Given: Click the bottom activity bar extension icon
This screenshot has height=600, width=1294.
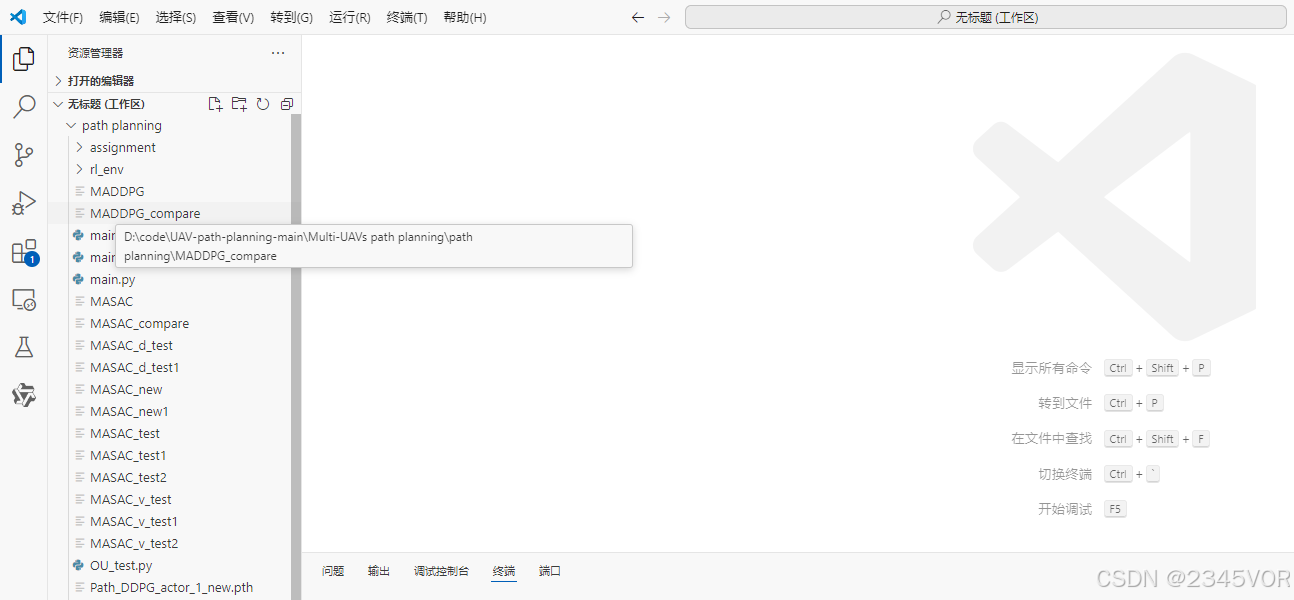Looking at the screenshot, I should pyautogui.click(x=24, y=395).
